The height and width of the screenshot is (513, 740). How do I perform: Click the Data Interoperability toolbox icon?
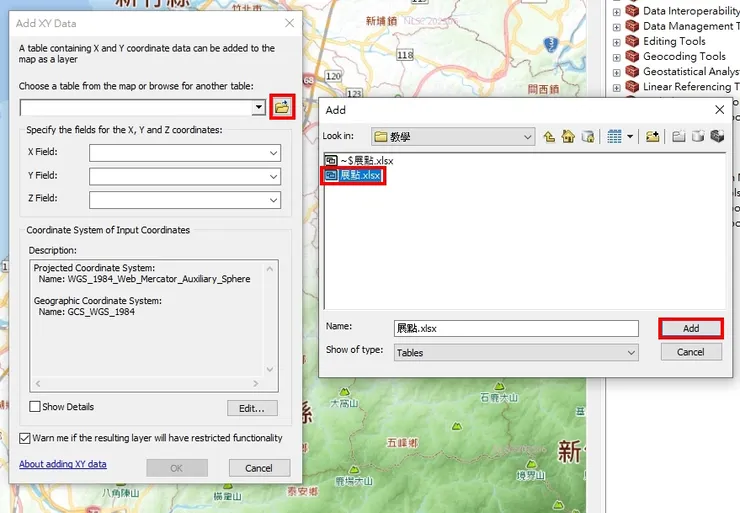(x=632, y=11)
